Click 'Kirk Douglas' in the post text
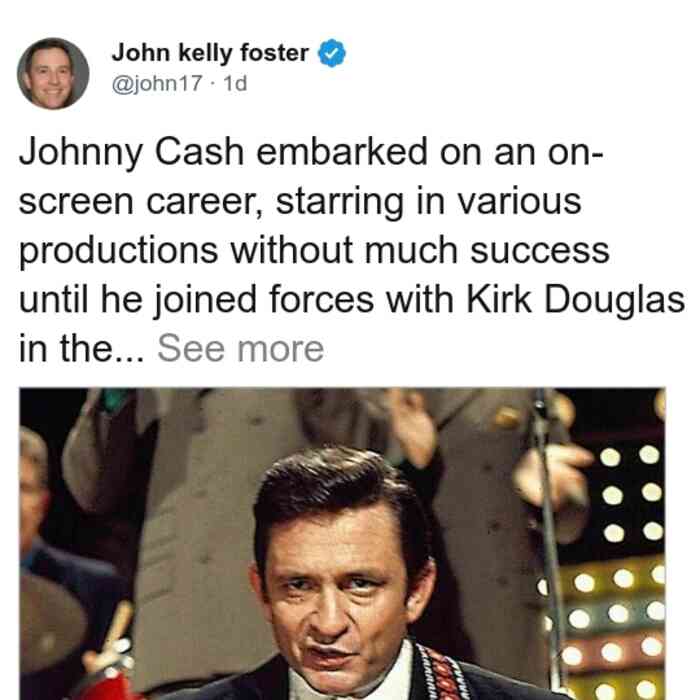 [x=575, y=300]
